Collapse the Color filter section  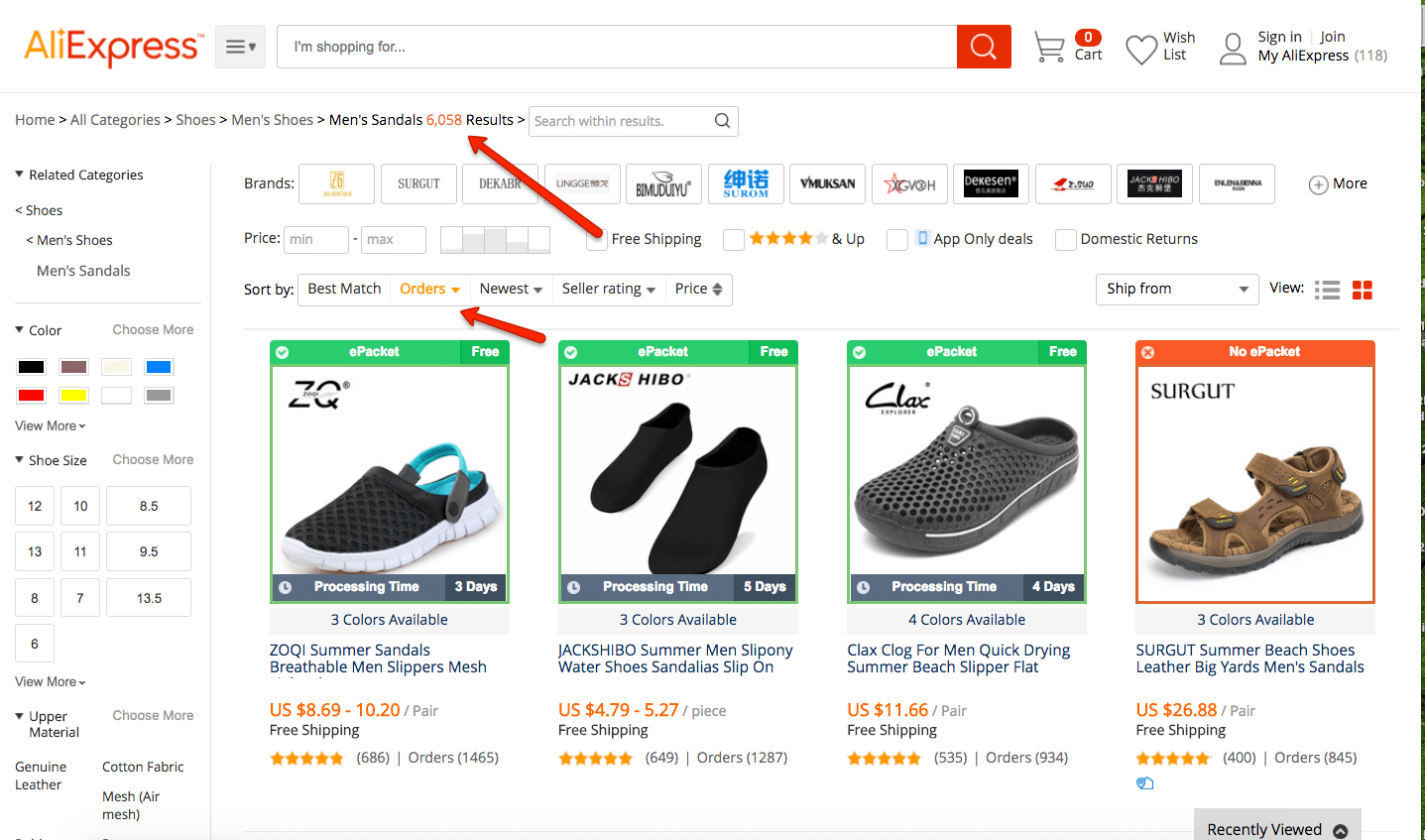point(19,330)
